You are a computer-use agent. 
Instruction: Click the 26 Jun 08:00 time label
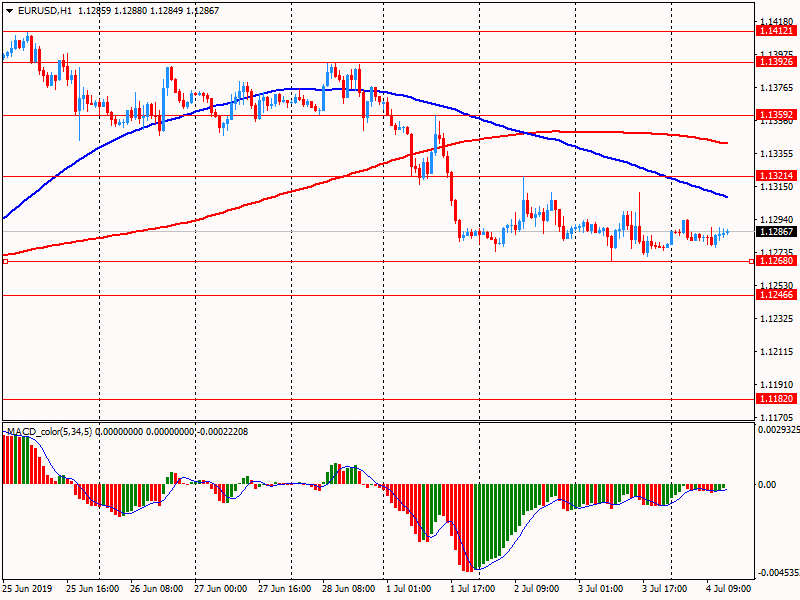[x=157, y=588]
